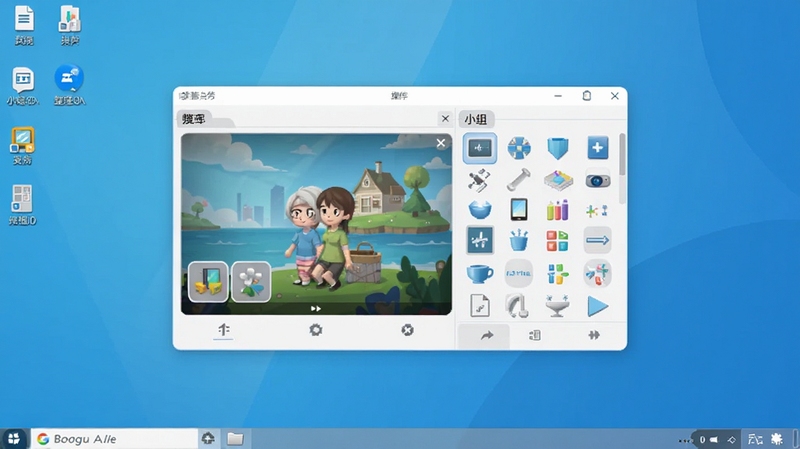
Task: Click the grey metal bolt icon
Action: point(518,180)
